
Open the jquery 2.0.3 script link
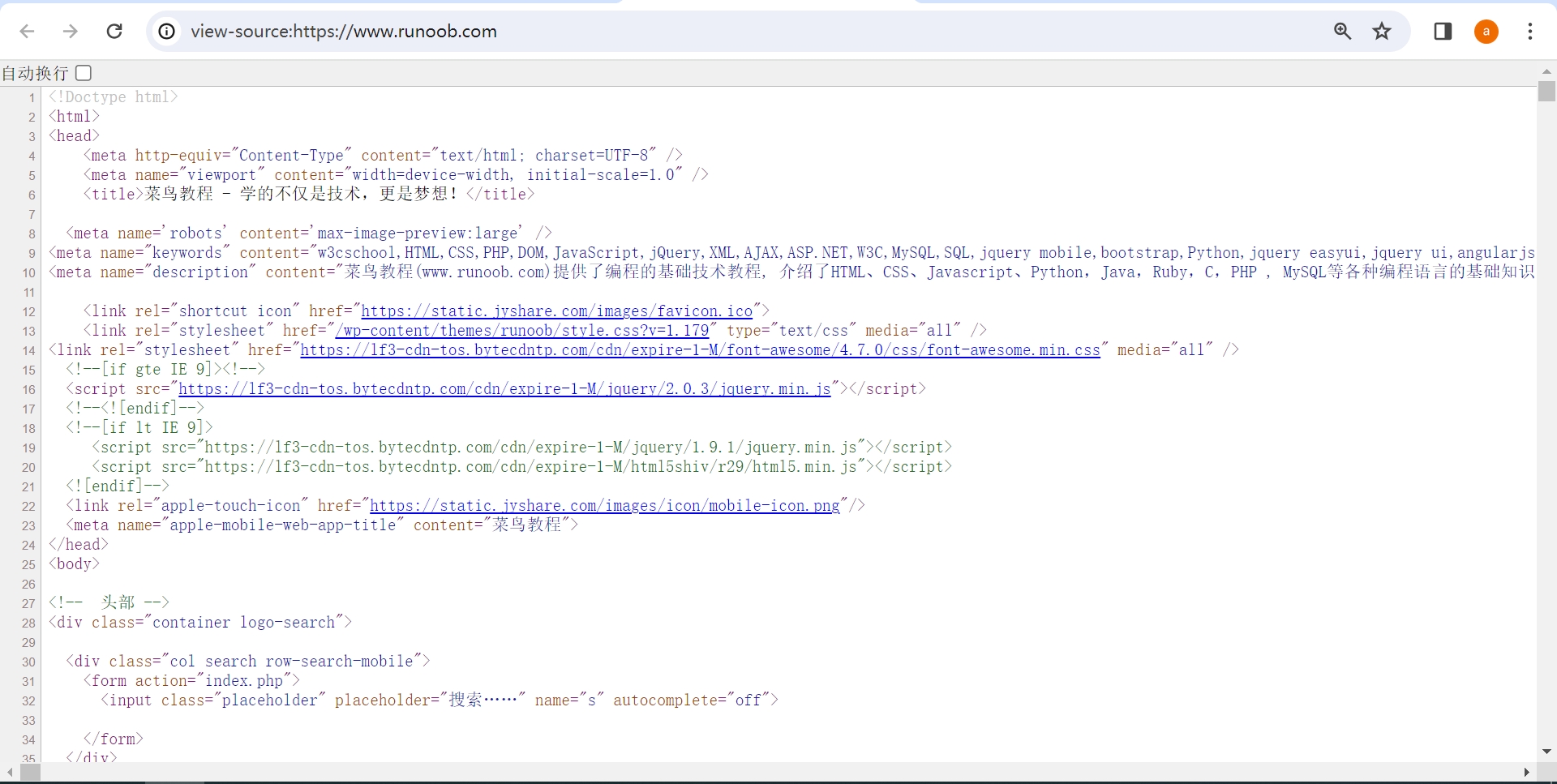point(504,389)
